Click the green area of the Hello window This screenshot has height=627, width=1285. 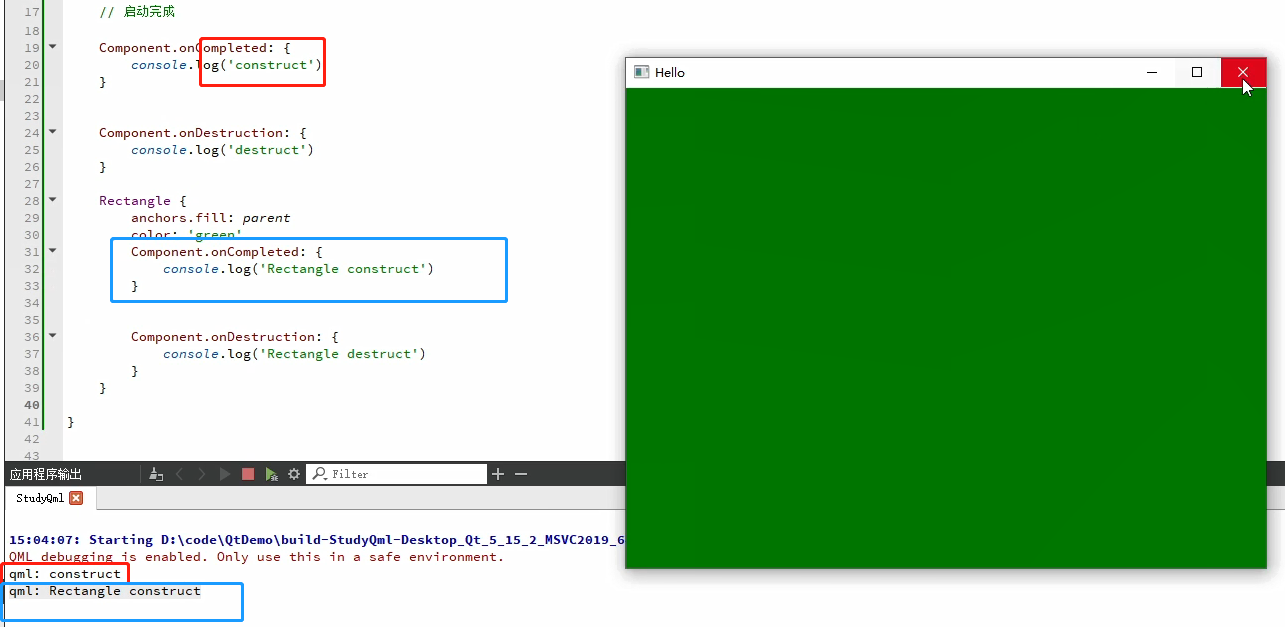point(946,328)
